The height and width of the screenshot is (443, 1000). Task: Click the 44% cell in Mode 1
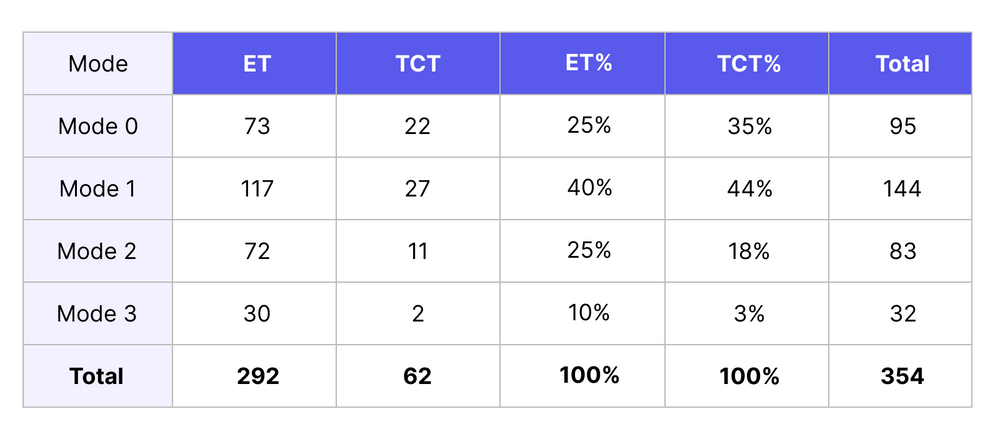click(x=749, y=189)
